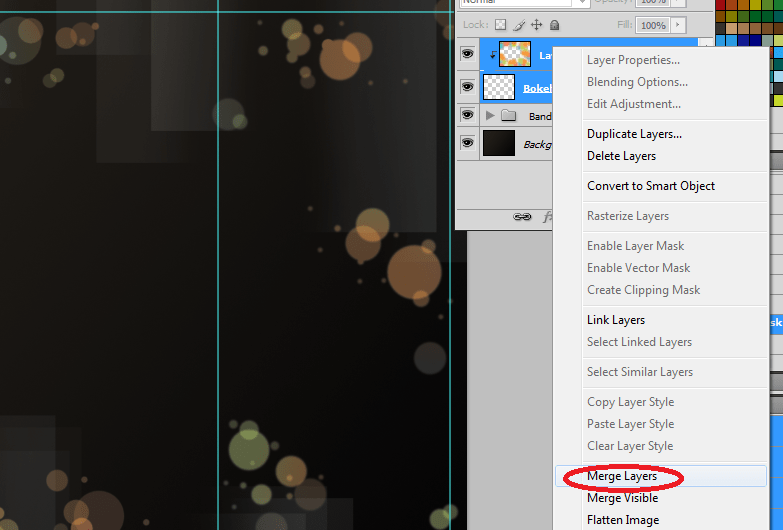The width and height of the screenshot is (783, 530).
Task: Click Convert to Smart Object
Action: pyautogui.click(x=650, y=186)
